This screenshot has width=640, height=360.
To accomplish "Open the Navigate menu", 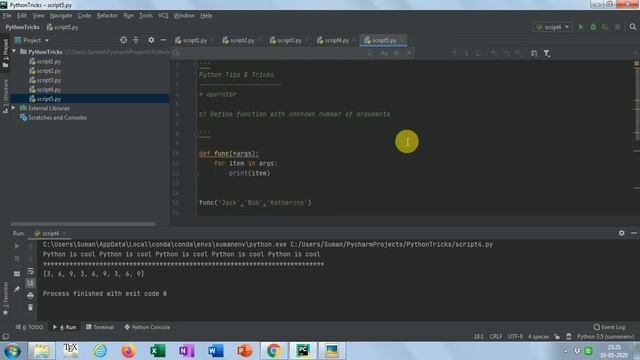I will 61,16.
